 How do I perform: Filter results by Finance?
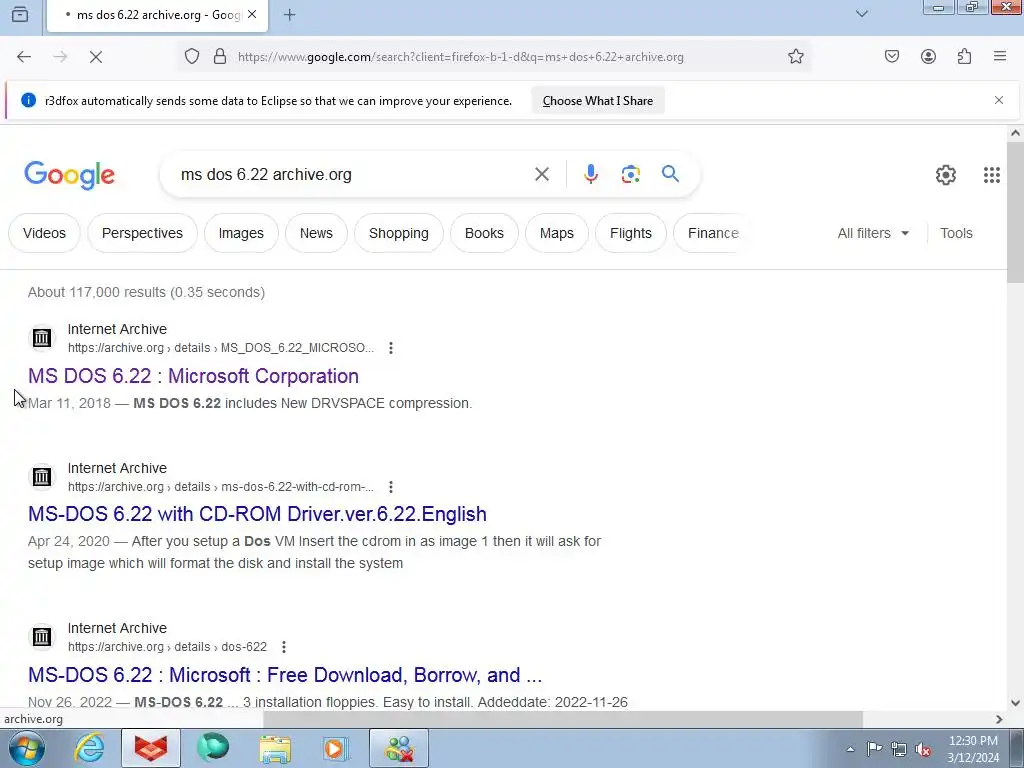point(712,233)
